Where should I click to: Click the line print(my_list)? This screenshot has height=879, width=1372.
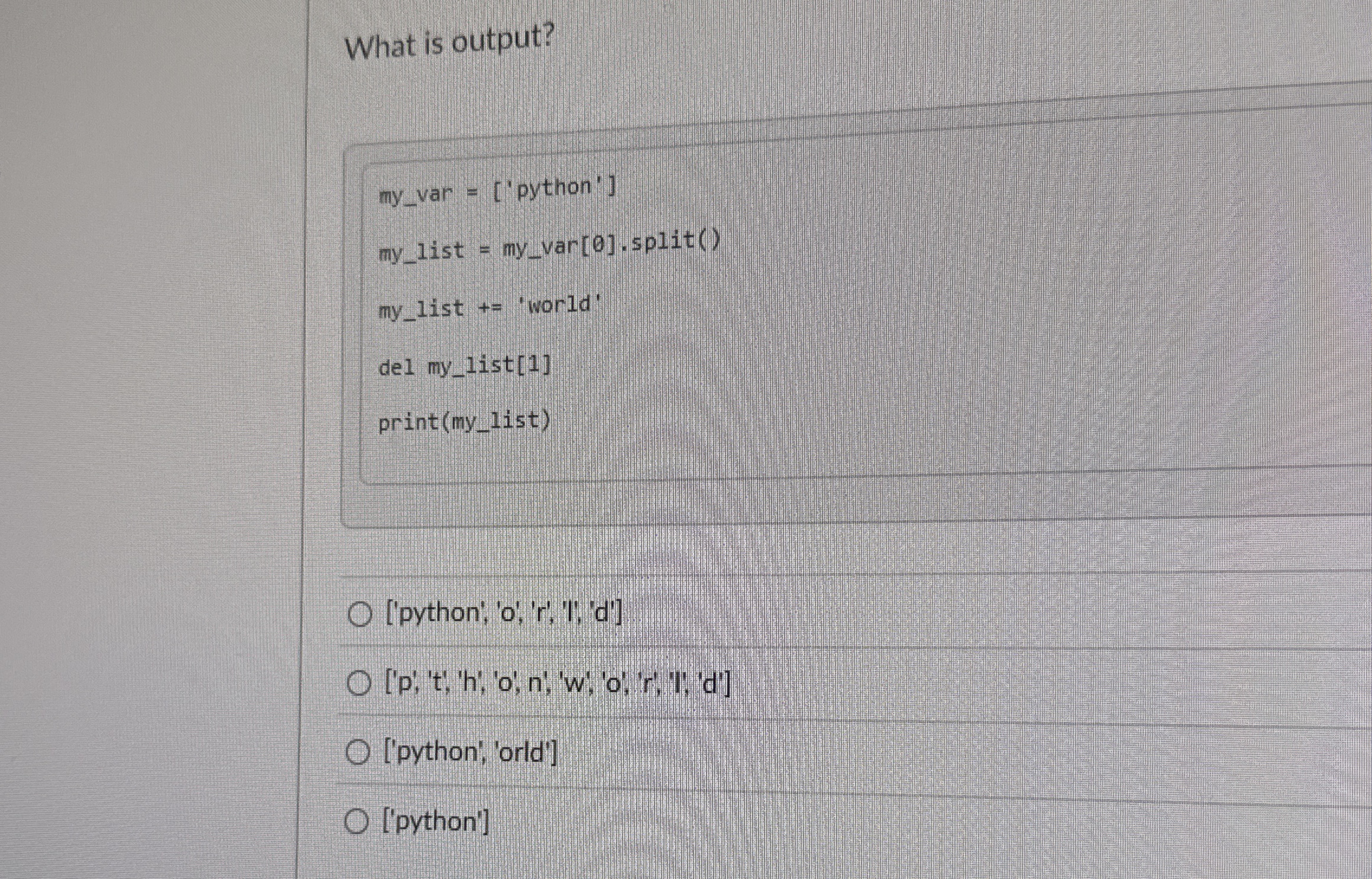(x=465, y=422)
